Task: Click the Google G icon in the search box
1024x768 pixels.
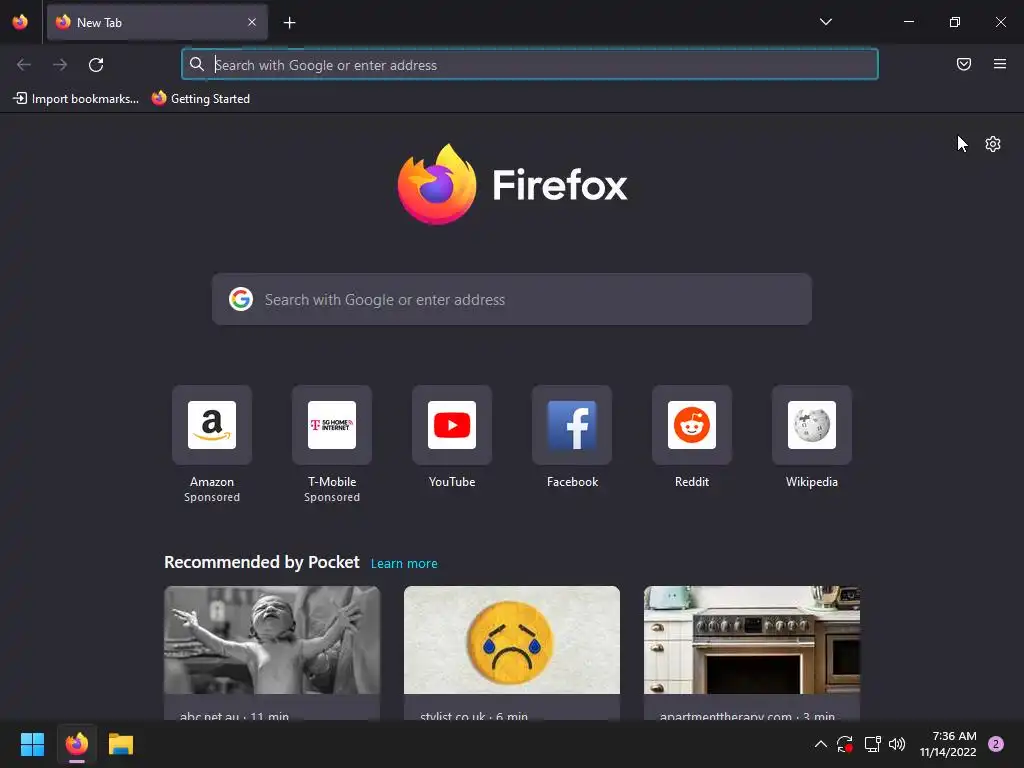Action: pos(241,299)
